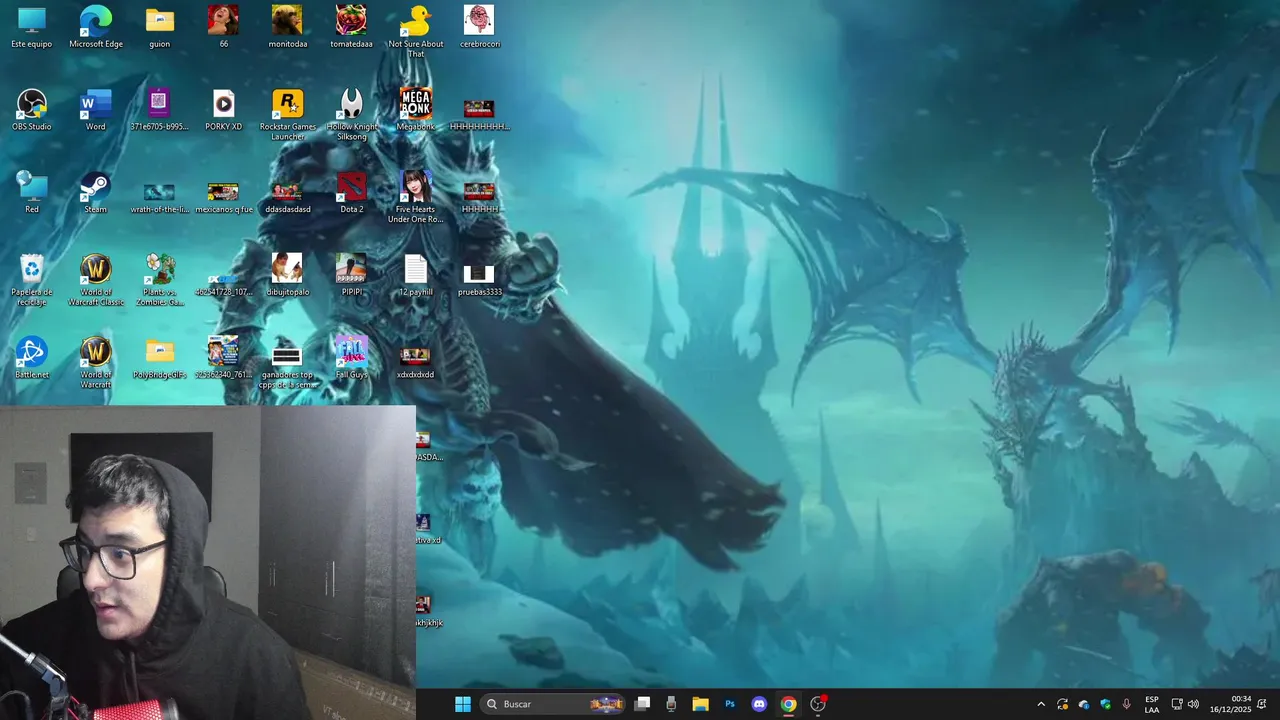
Task: Launch the Megabonk game shortcut
Action: [416, 110]
